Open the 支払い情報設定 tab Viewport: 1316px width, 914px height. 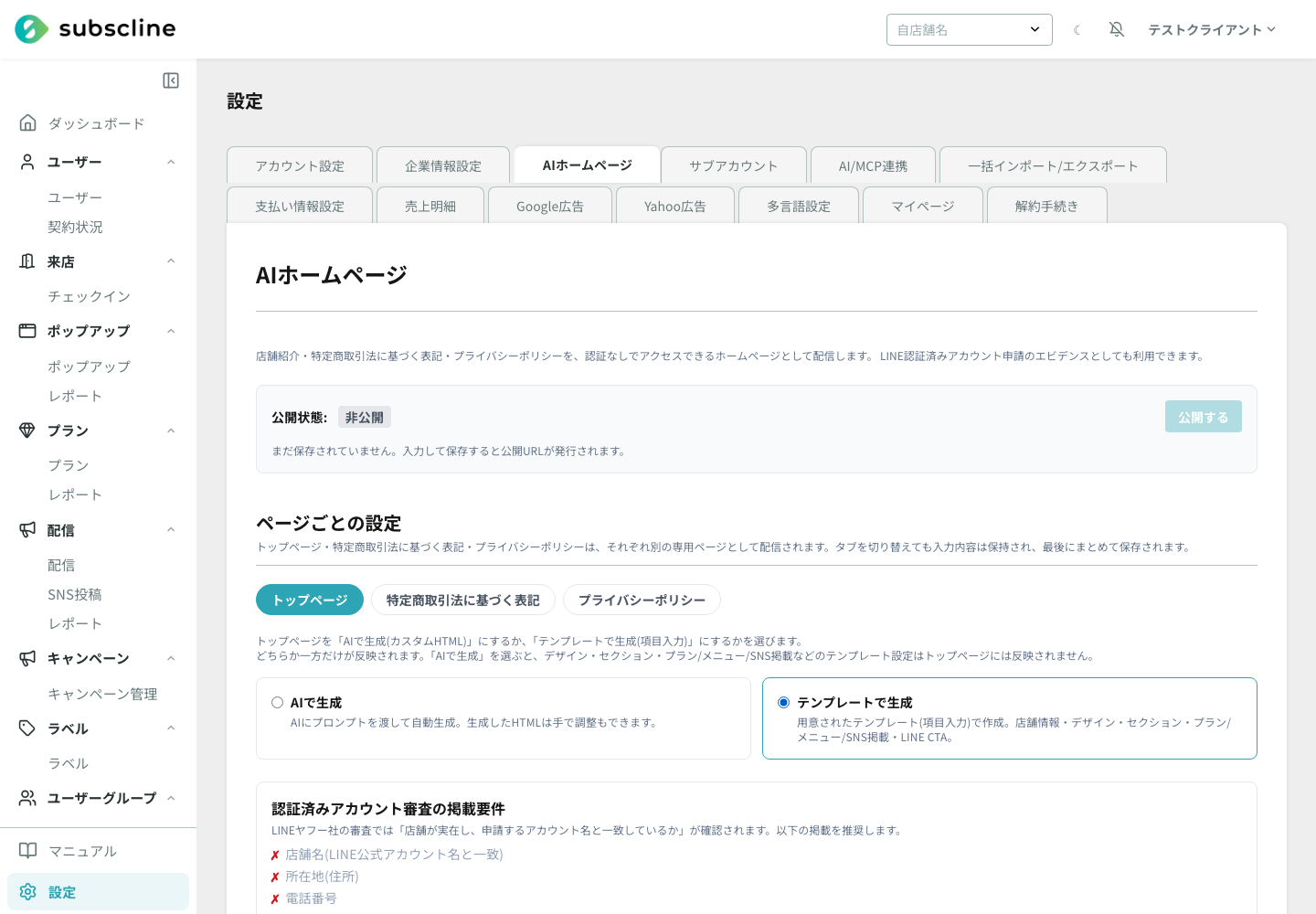[300, 206]
